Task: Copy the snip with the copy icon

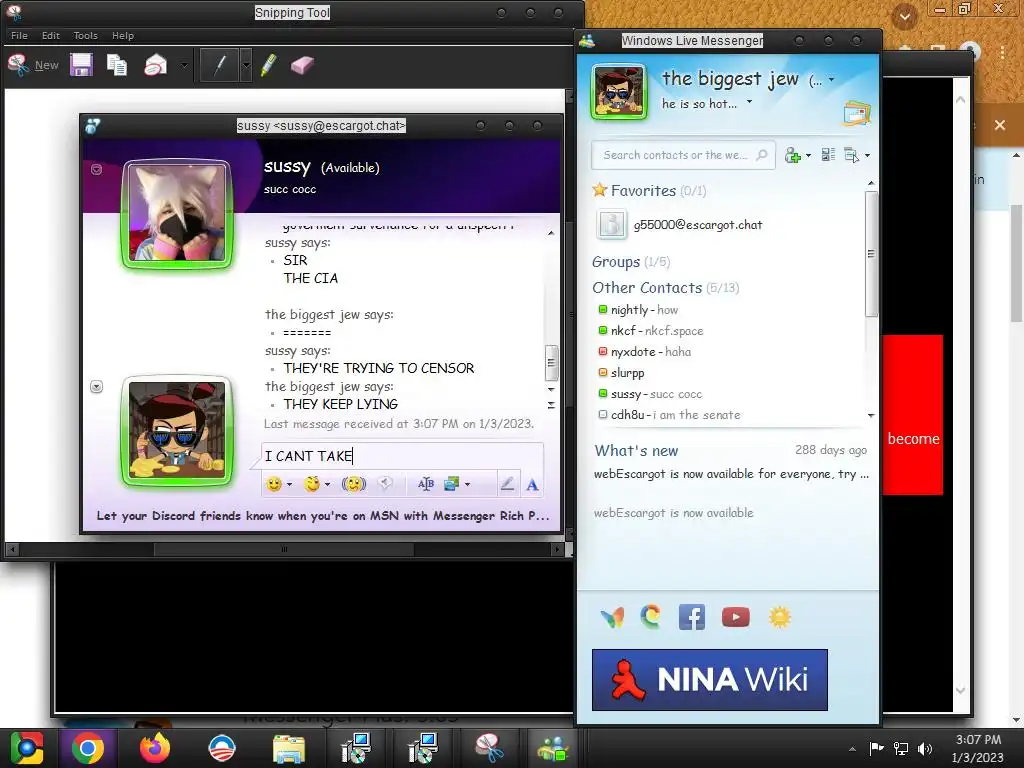Action: point(117,65)
